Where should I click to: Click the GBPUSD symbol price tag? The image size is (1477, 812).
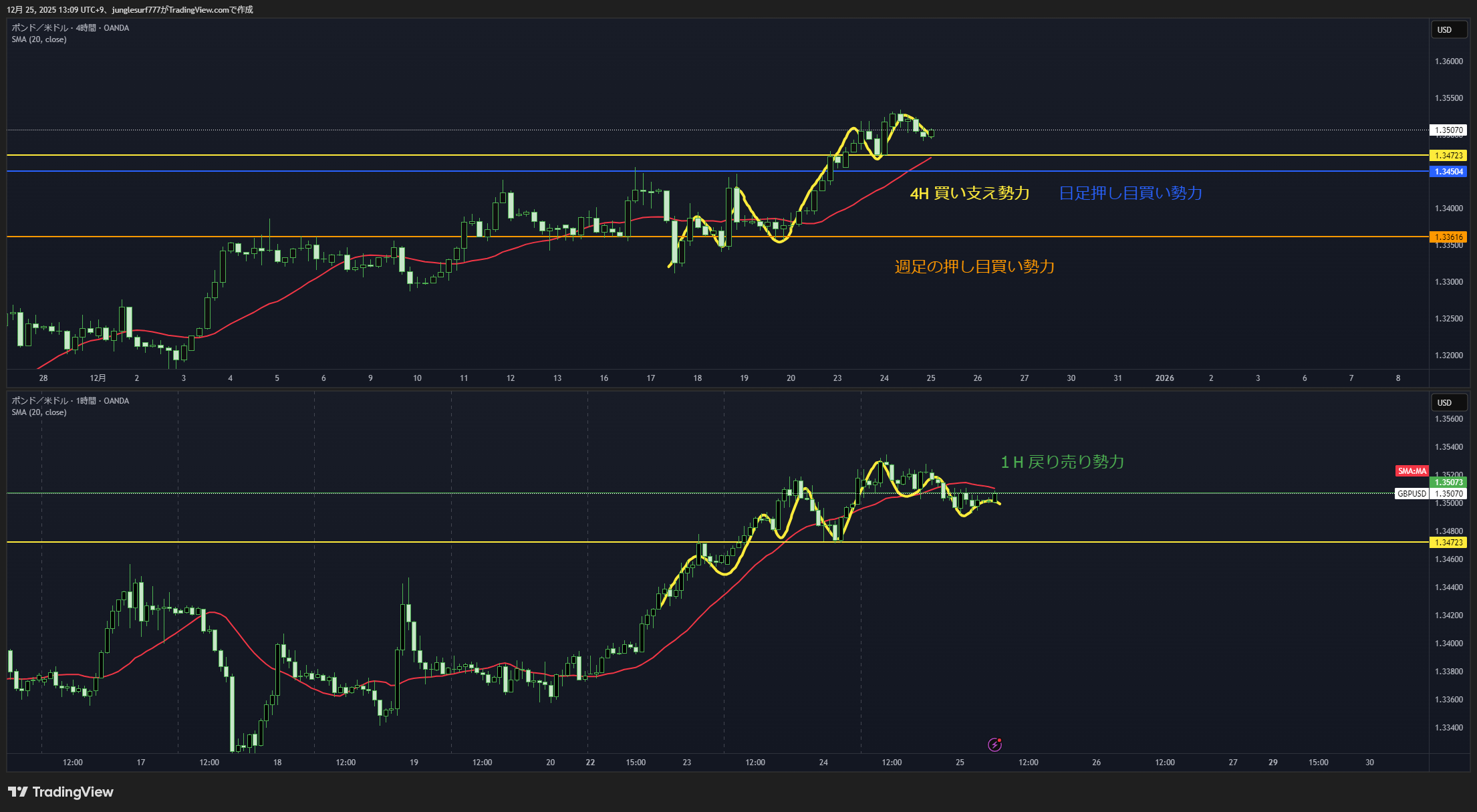pyautogui.click(x=1412, y=494)
